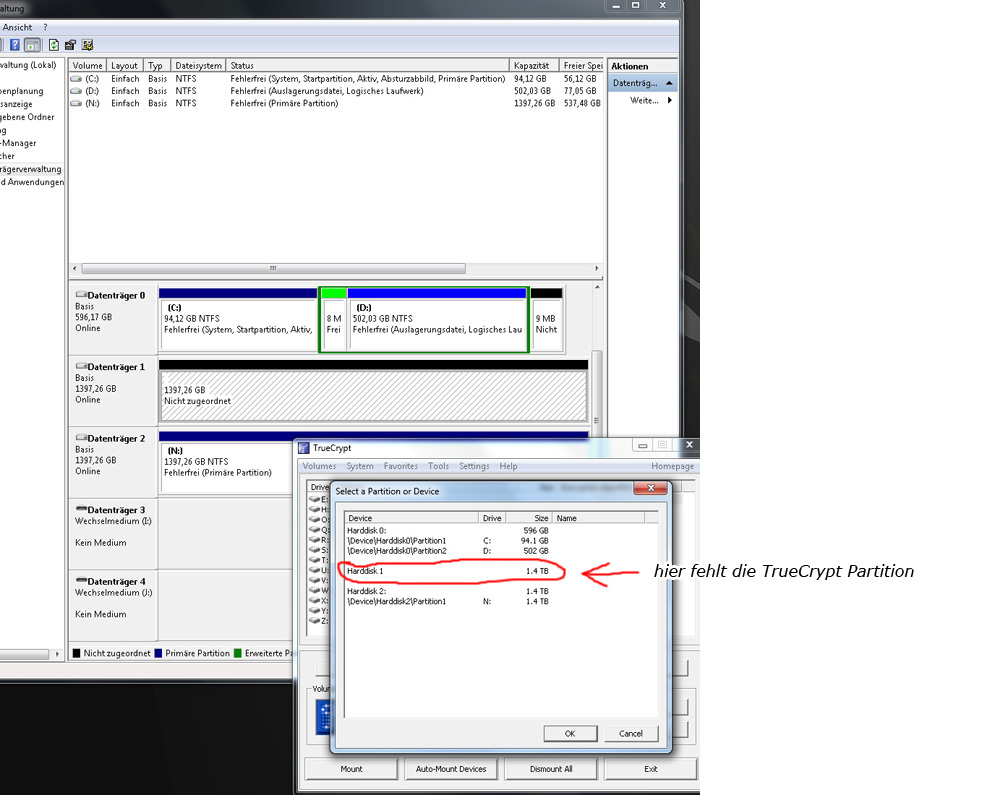This screenshot has width=992, height=795.
Task: Click the Datenträger 4 removable media icon
Action: coord(81,581)
